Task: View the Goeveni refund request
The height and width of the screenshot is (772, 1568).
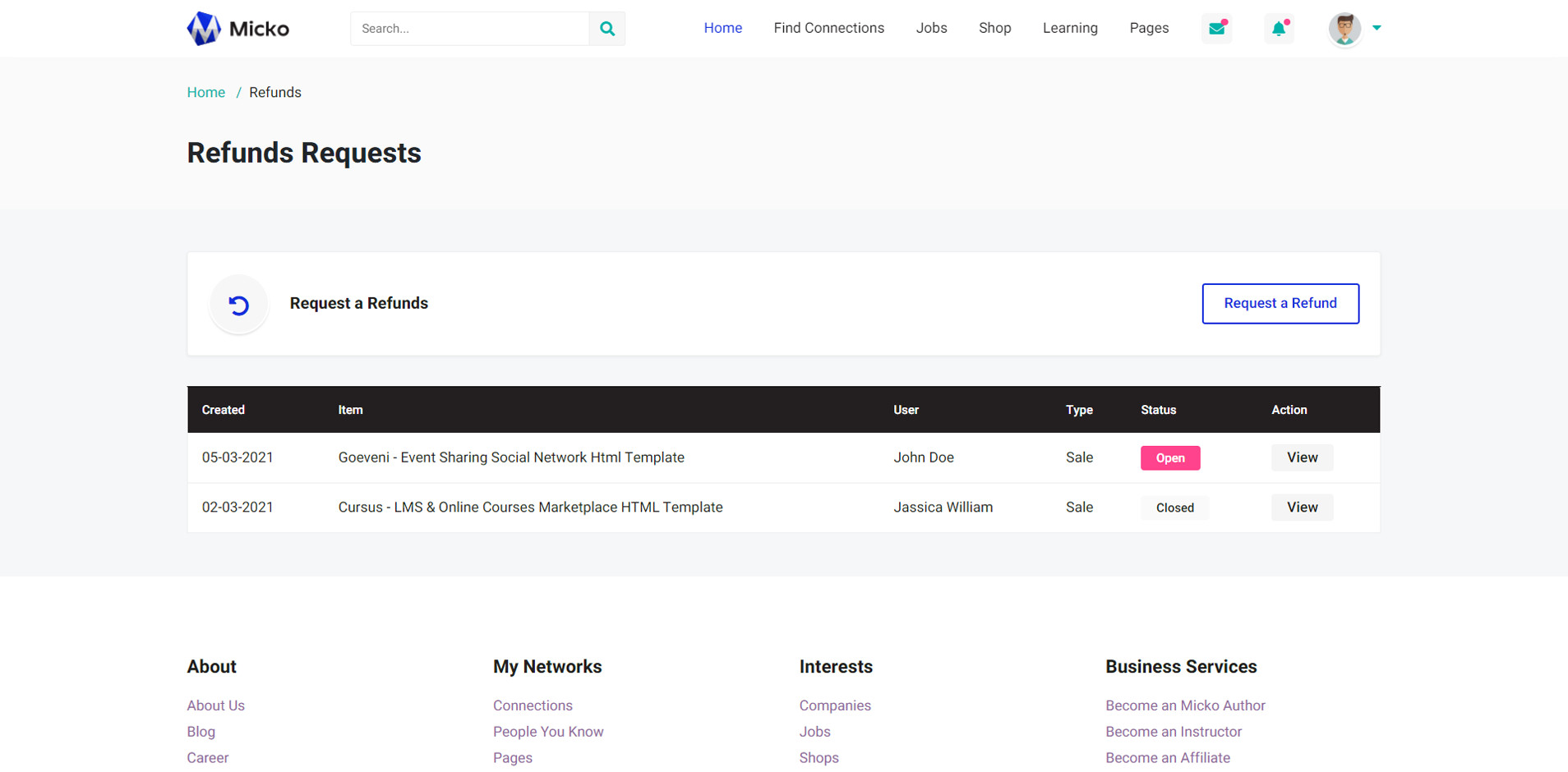Action: [x=1302, y=457]
